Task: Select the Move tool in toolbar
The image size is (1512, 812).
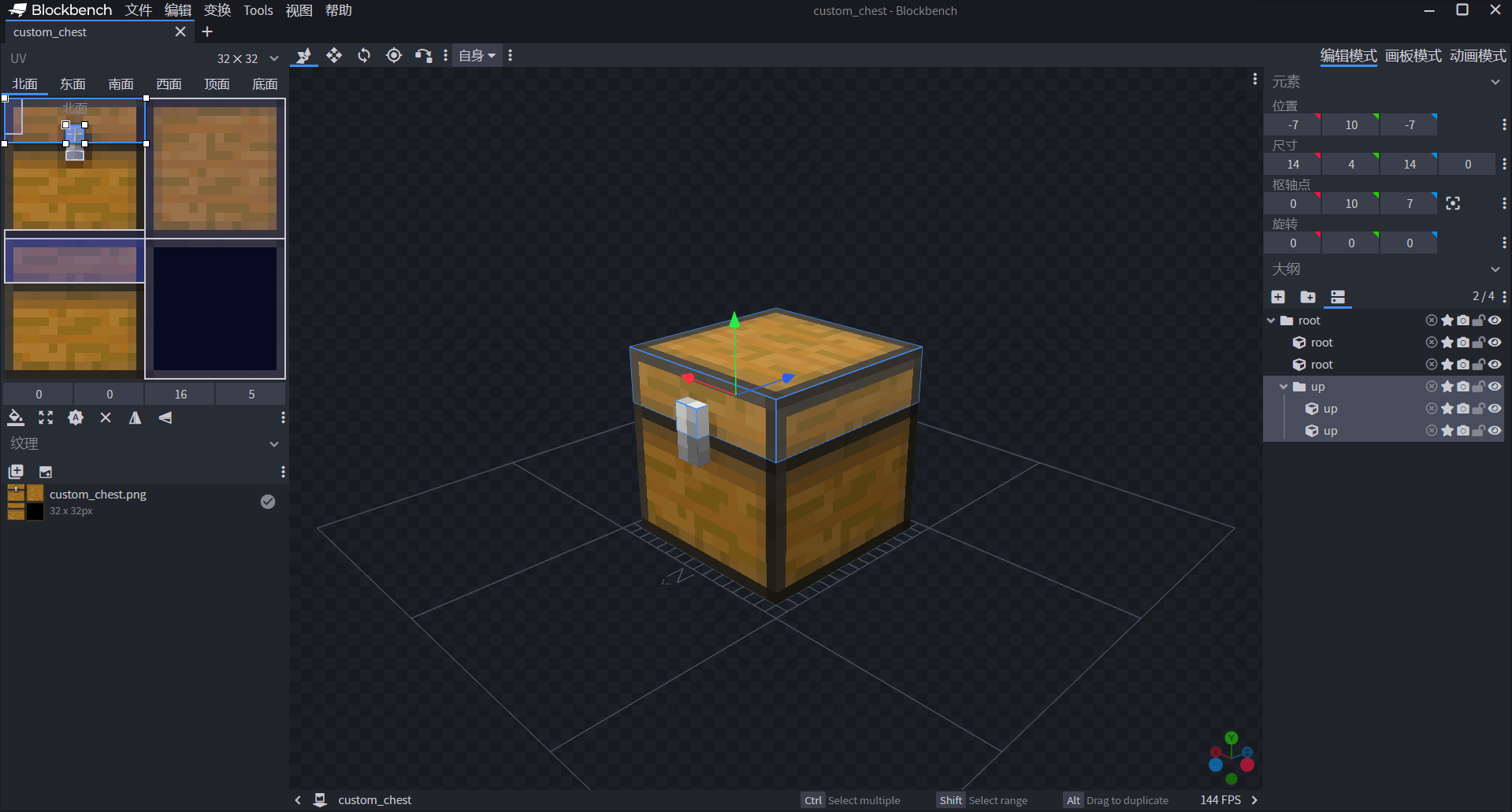Action: click(x=334, y=55)
